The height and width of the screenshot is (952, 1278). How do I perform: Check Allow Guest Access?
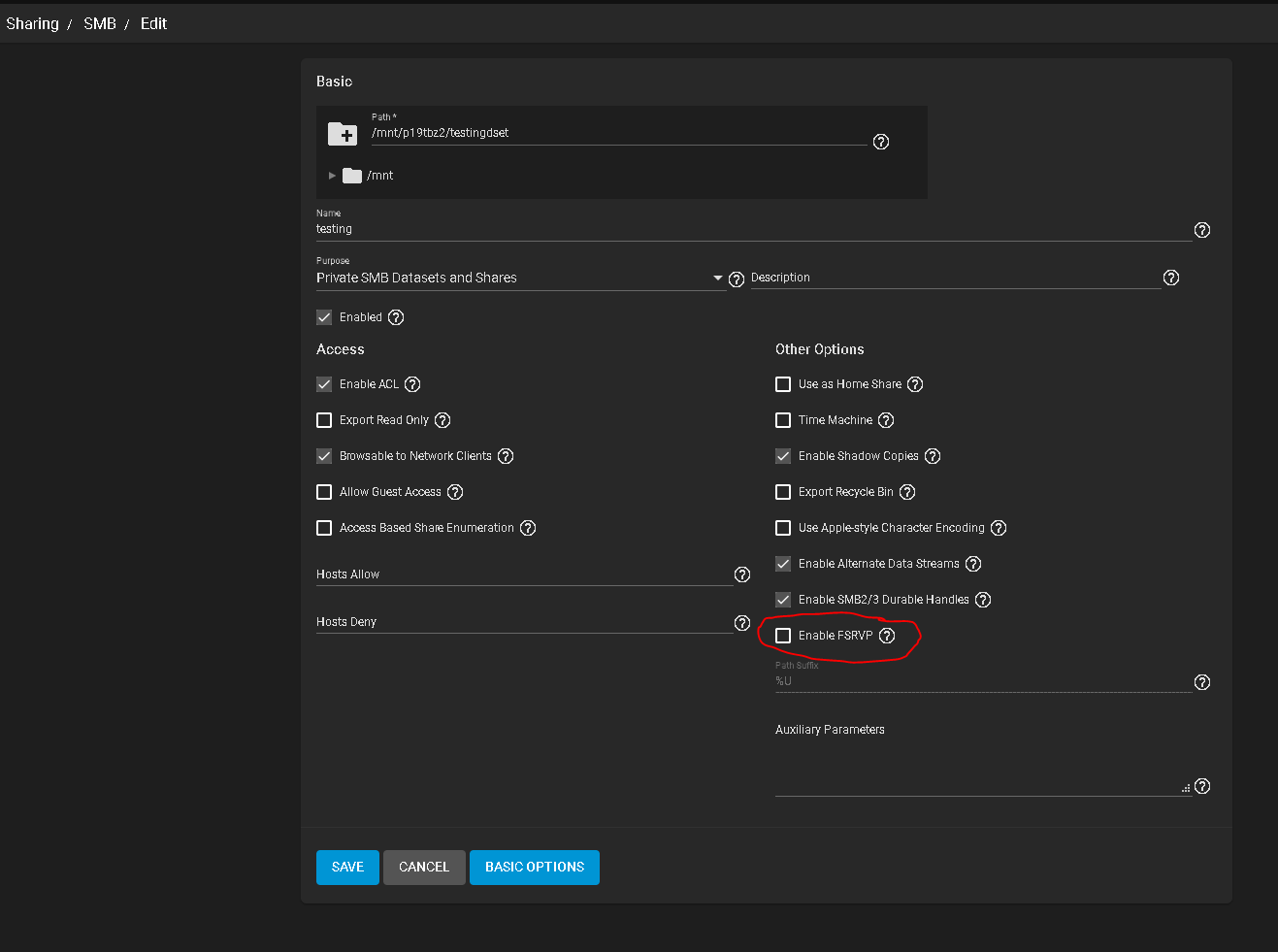point(324,492)
